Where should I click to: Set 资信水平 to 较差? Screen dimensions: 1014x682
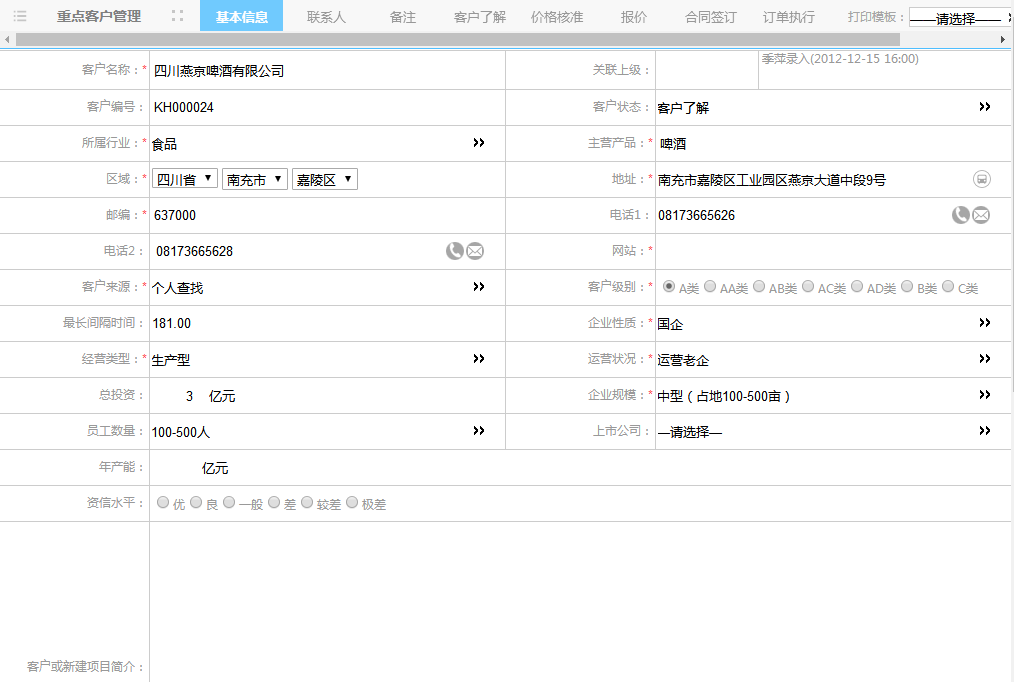(307, 502)
